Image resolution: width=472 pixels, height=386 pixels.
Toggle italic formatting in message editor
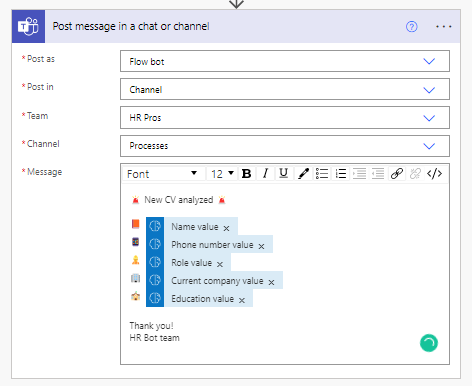265,174
